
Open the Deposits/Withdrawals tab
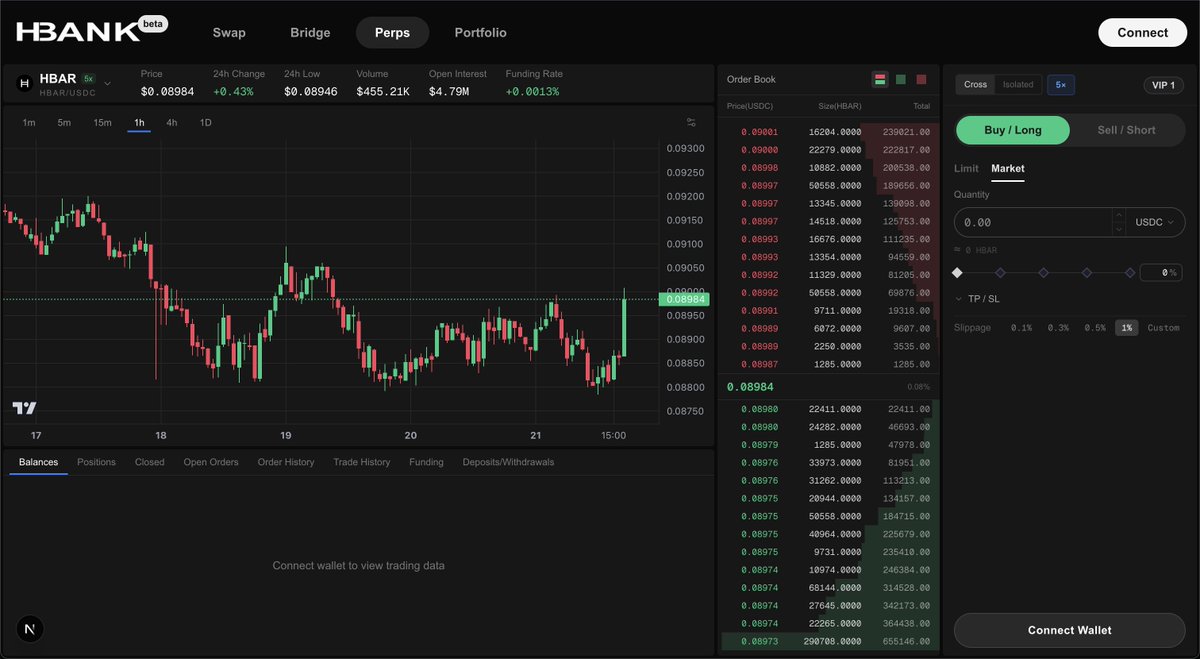tap(508, 462)
